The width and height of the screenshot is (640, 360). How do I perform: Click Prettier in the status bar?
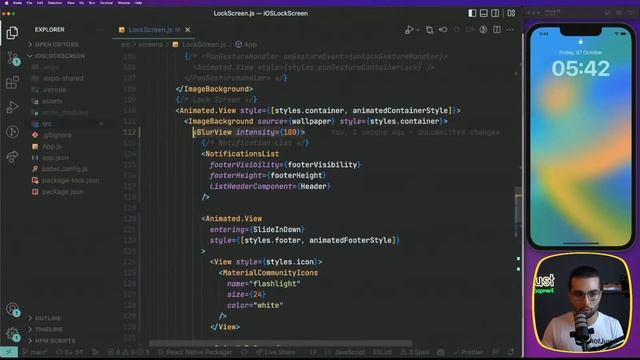tap(468, 352)
